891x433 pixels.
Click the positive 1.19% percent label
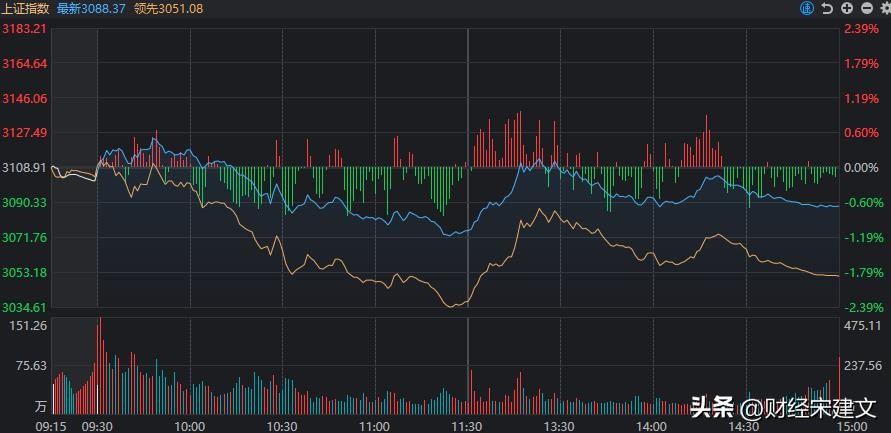861,98
